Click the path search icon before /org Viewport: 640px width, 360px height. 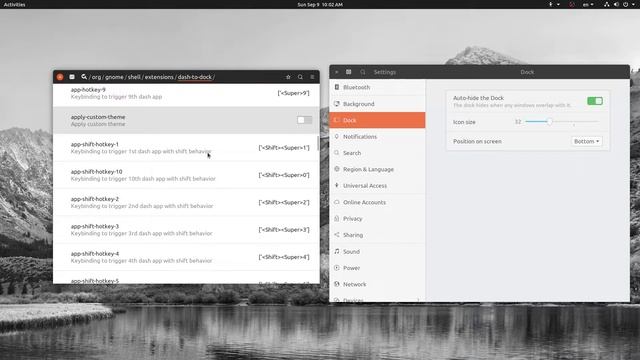[84, 76]
